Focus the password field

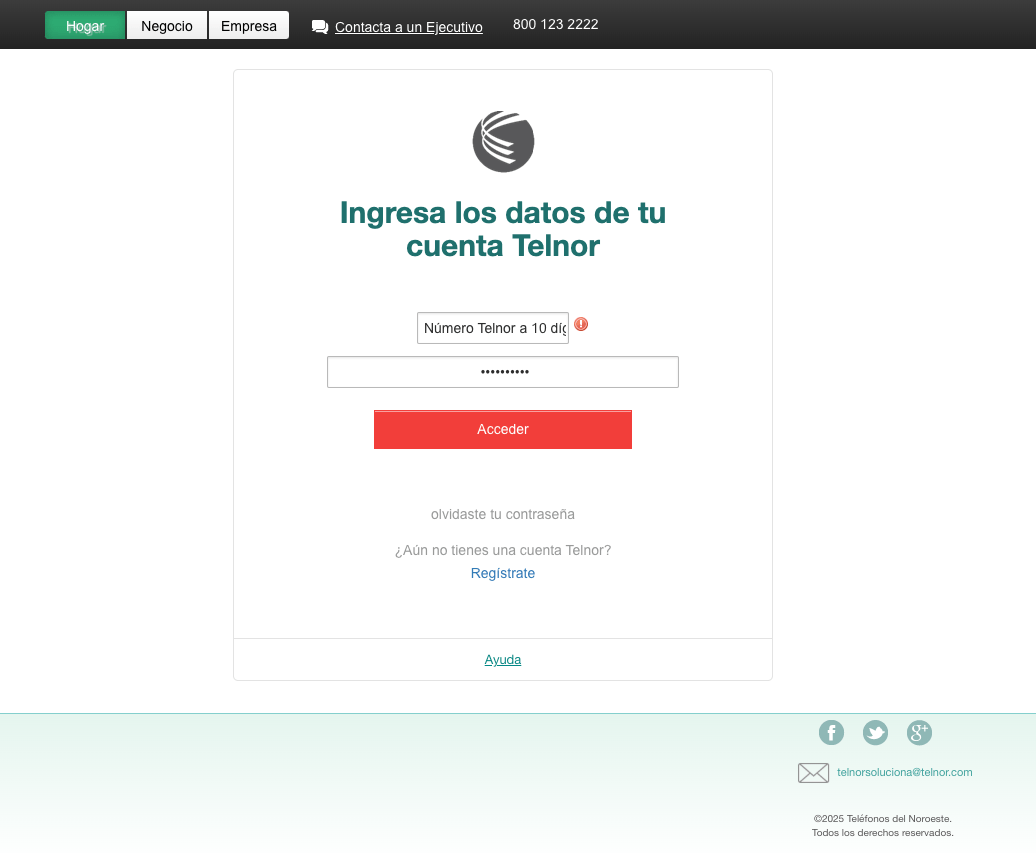tap(502, 372)
